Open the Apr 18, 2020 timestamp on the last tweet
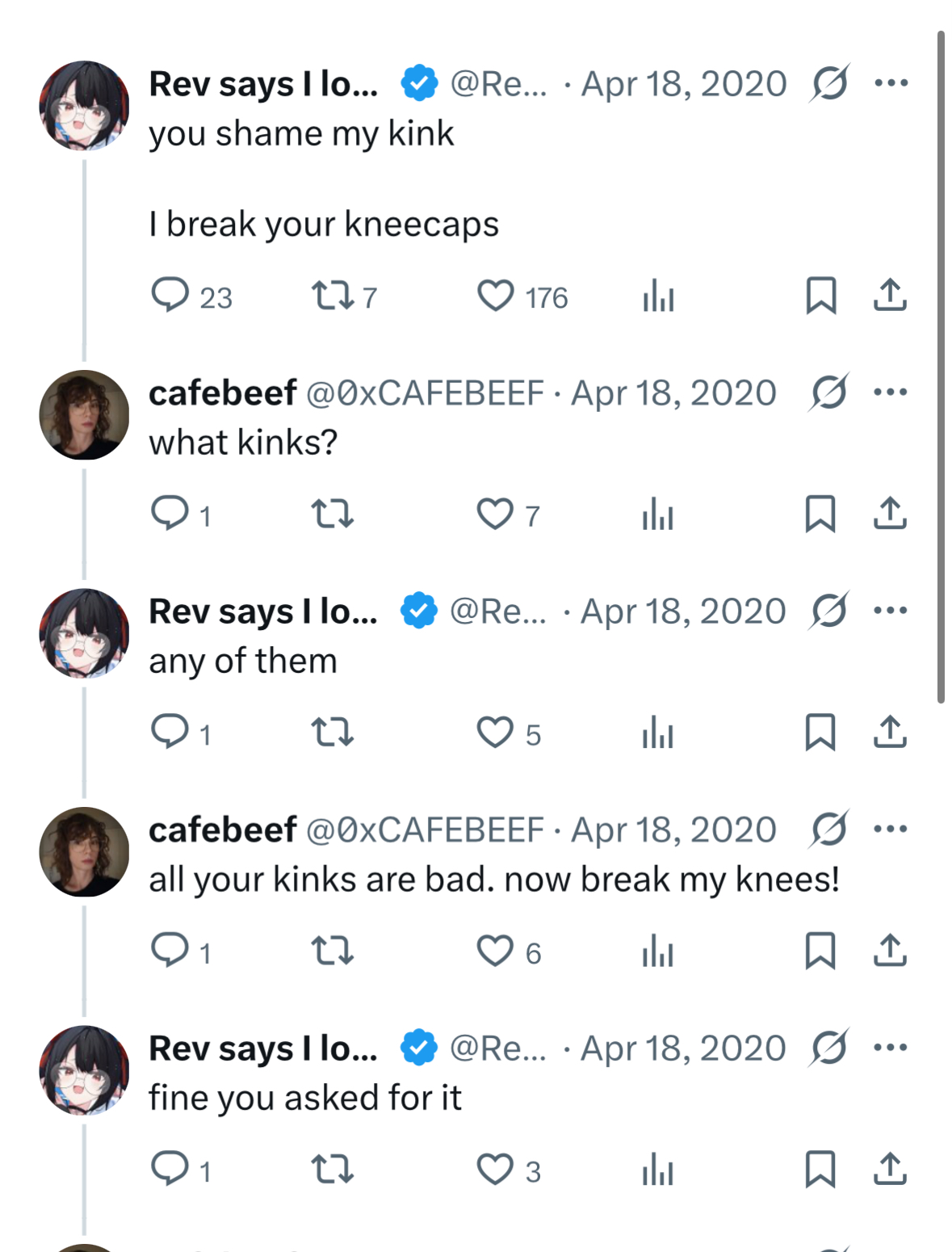This screenshot has width=952, height=1252. coord(683,1048)
